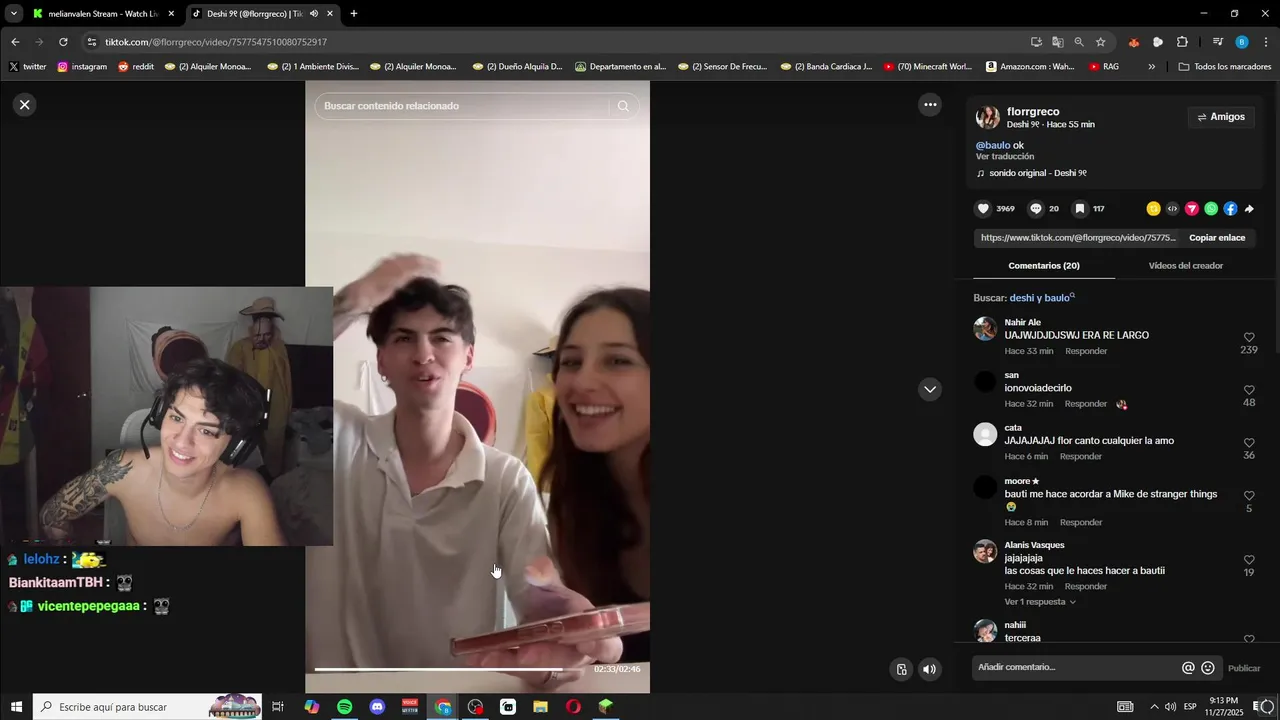
Task: Open the deshi y baulo search link
Action: pyautogui.click(x=1042, y=298)
